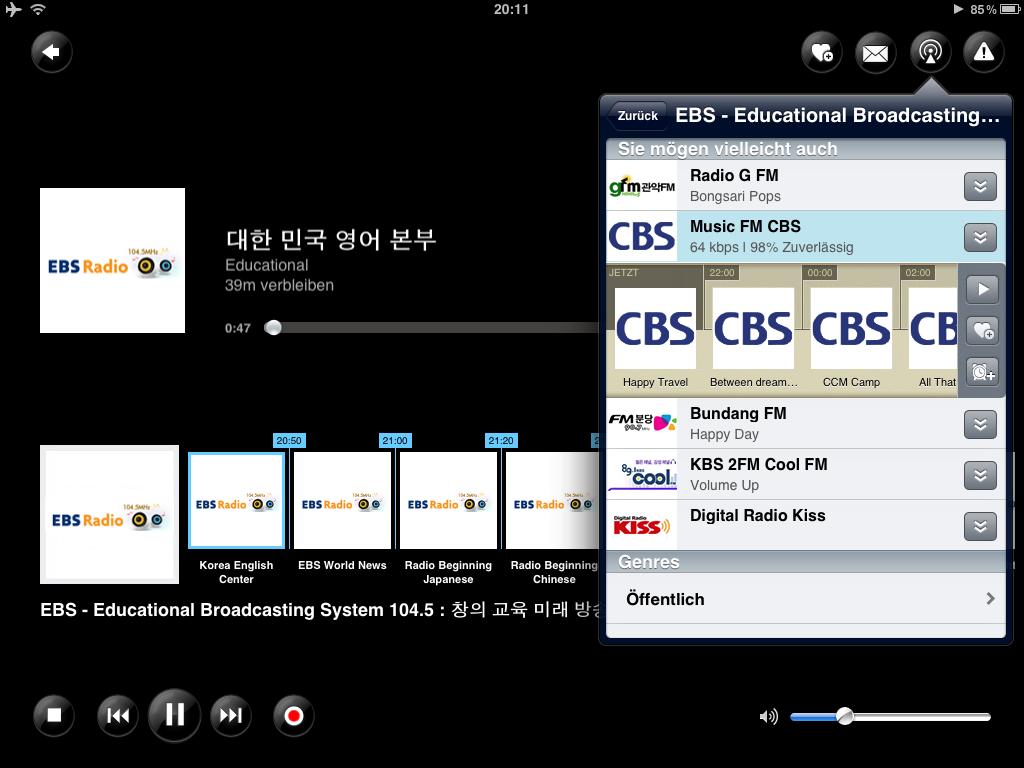This screenshot has width=1024, height=768.
Task: Go back with the arrow button
Action: (x=52, y=52)
